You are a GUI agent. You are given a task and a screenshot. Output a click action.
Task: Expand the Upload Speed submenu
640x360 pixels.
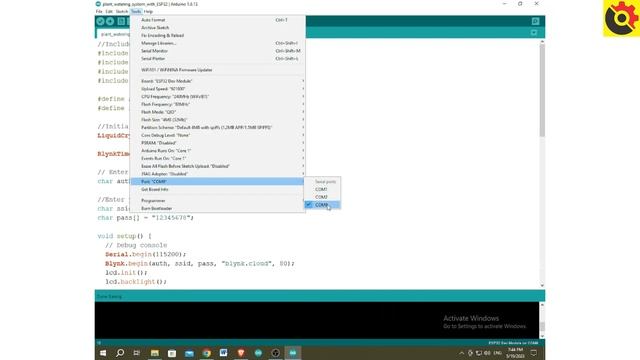tap(218, 89)
